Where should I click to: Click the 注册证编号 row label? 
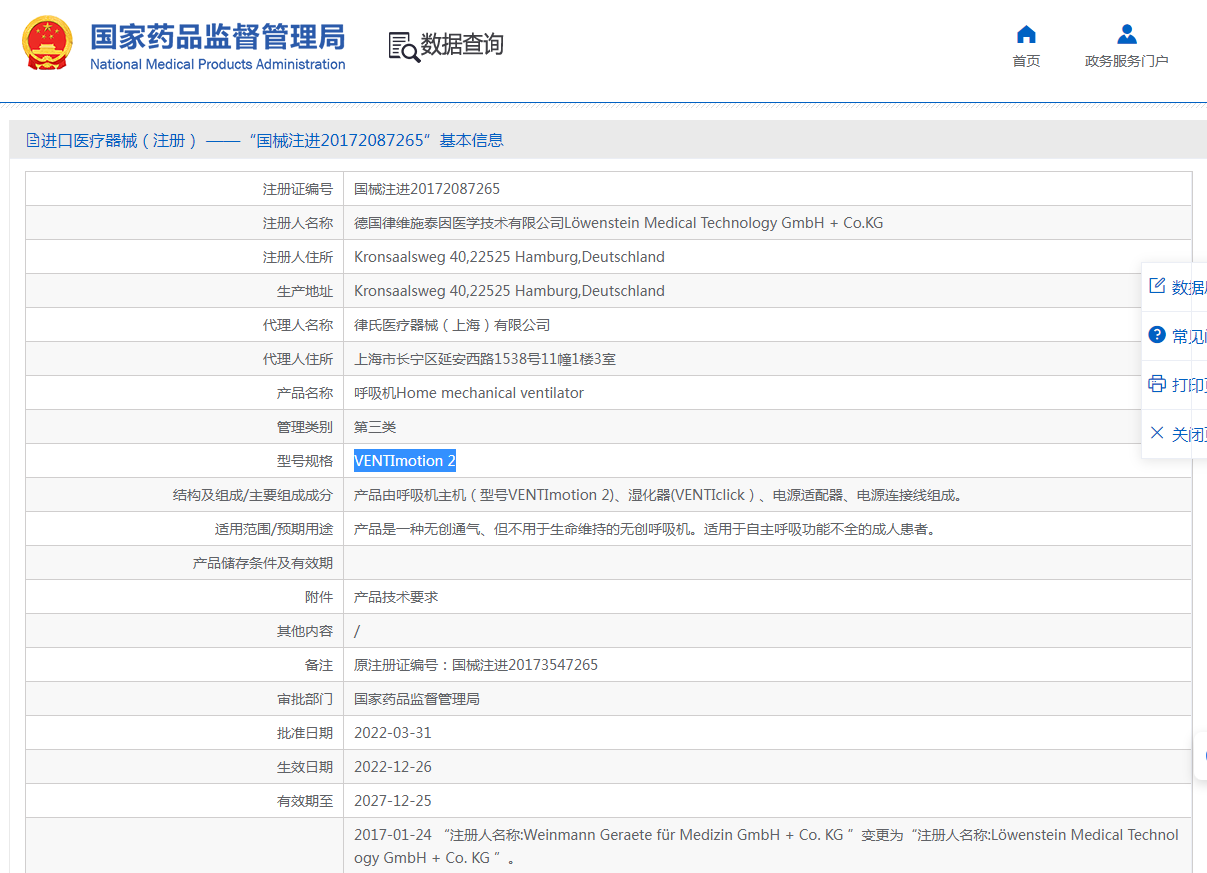click(298, 189)
